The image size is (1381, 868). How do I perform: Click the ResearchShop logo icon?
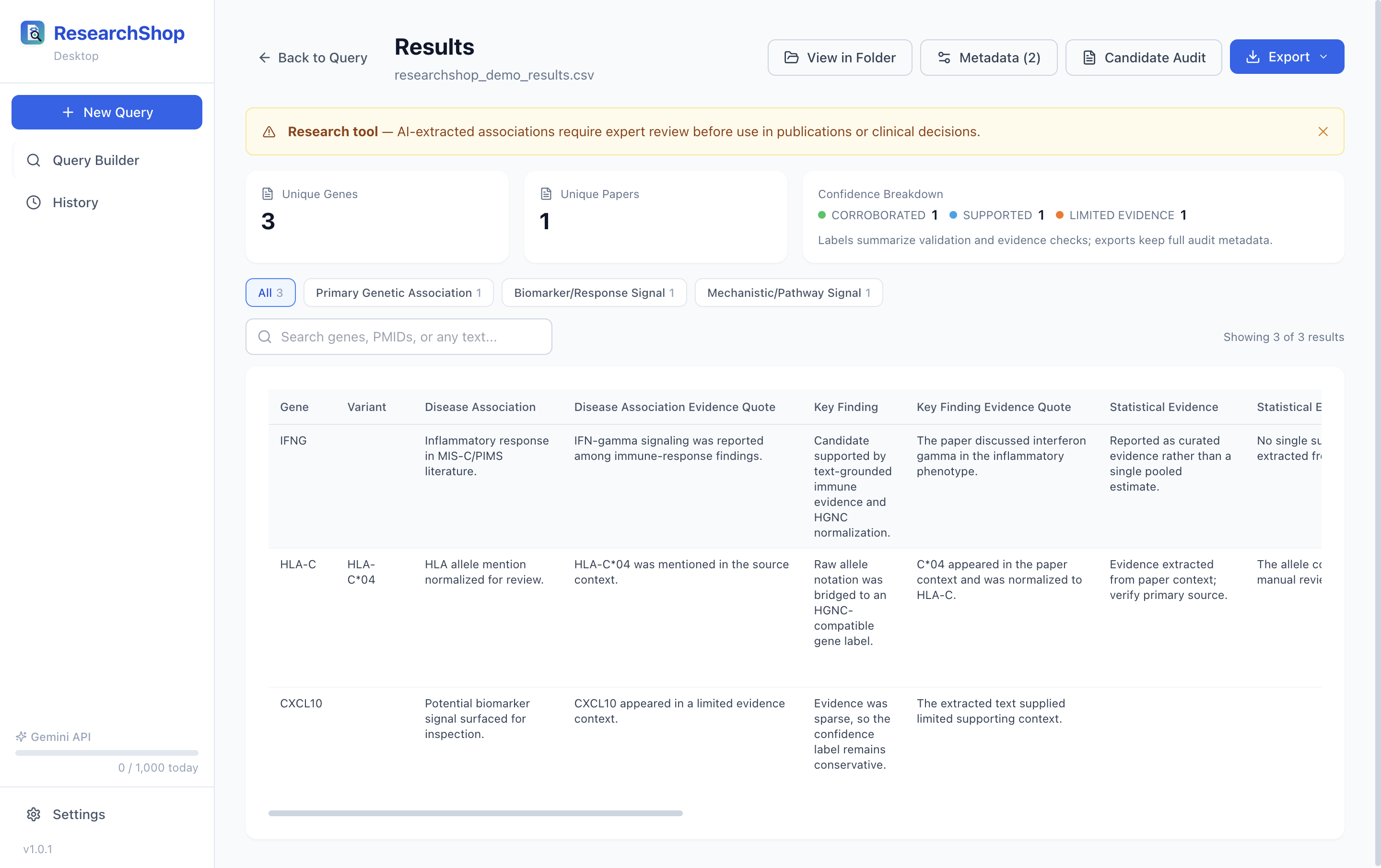tap(33, 33)
